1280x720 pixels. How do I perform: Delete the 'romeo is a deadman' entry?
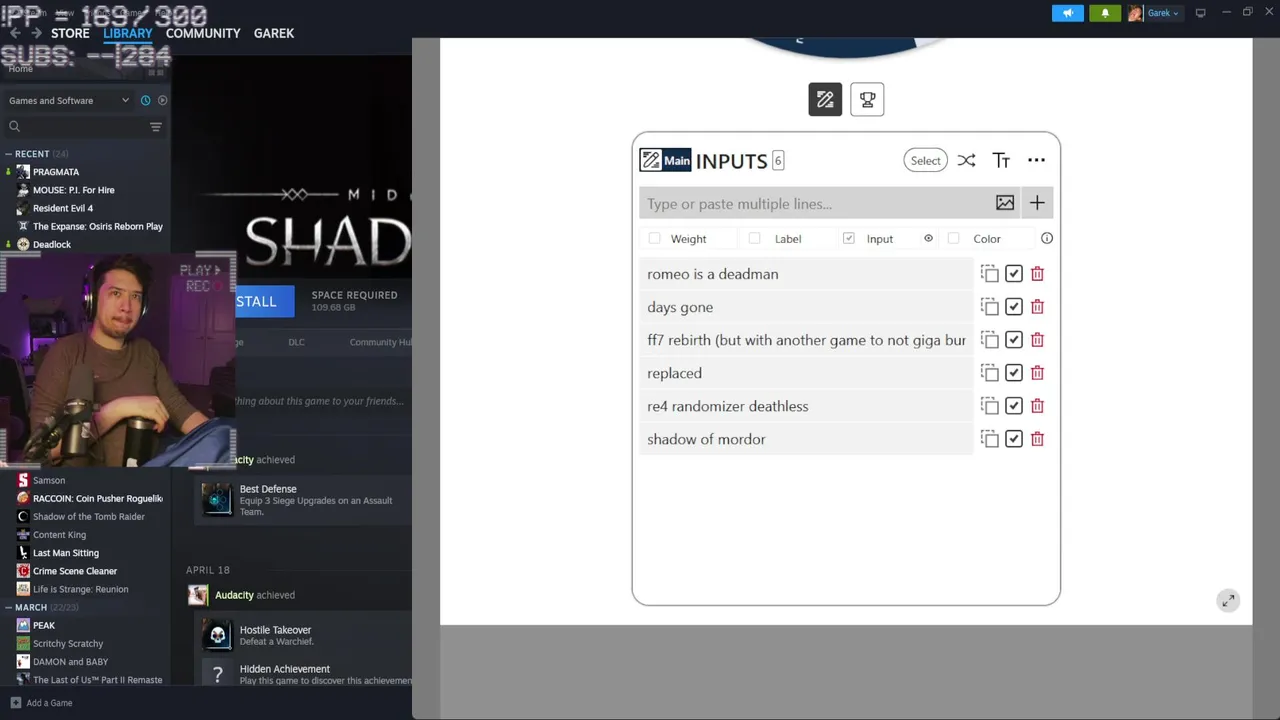click(x=1037, y=273)
